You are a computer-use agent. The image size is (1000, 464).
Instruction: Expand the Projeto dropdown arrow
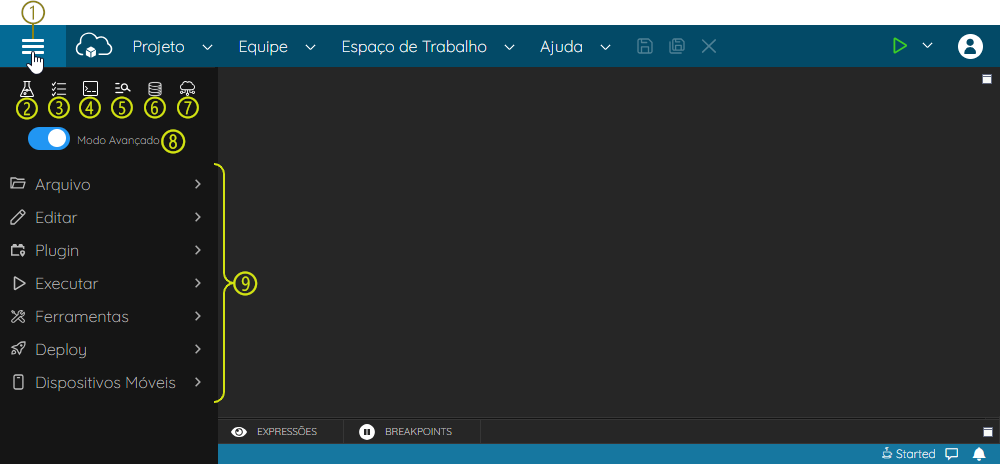(x=207, y=47)
